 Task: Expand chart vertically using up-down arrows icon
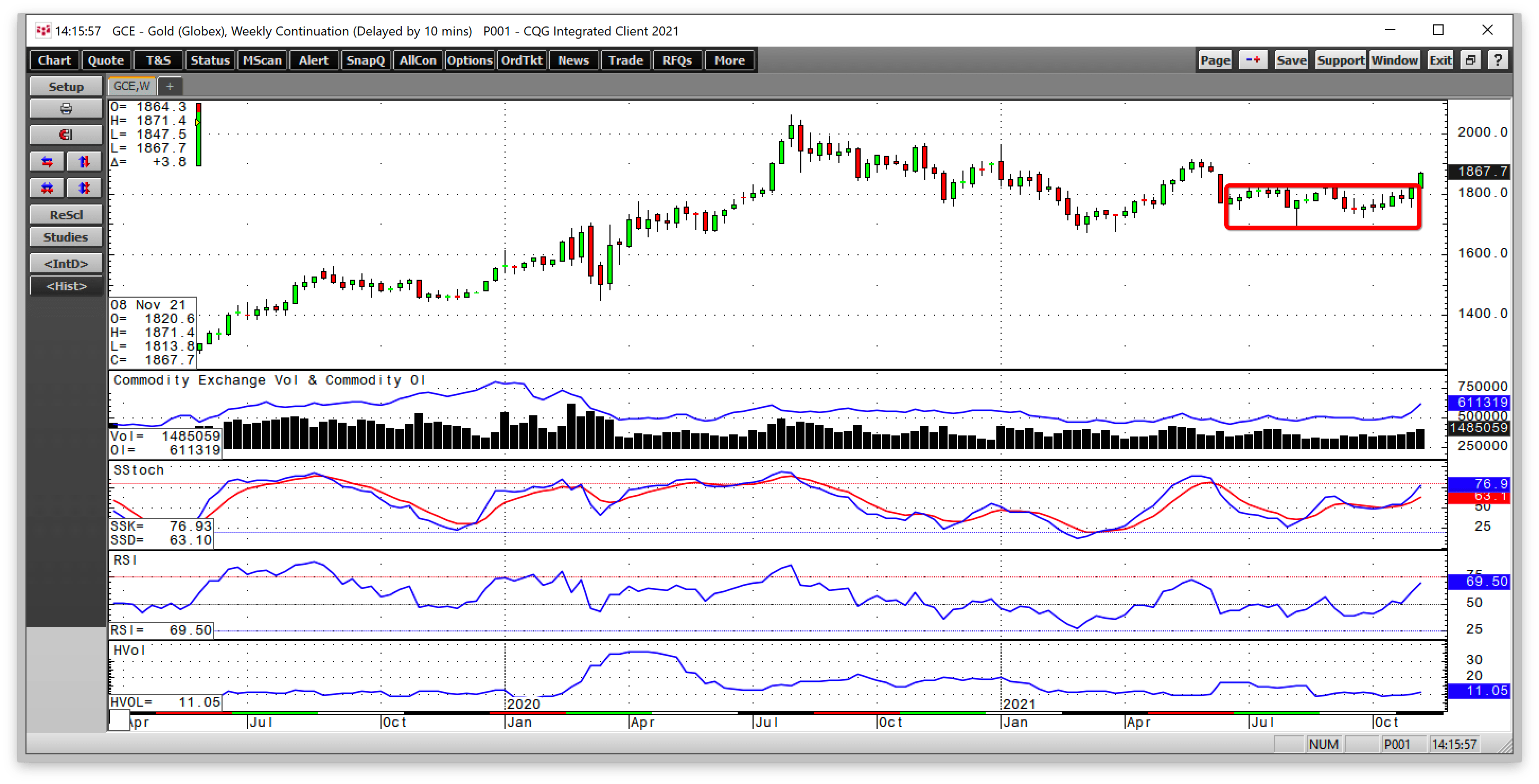tap(84, 162)
